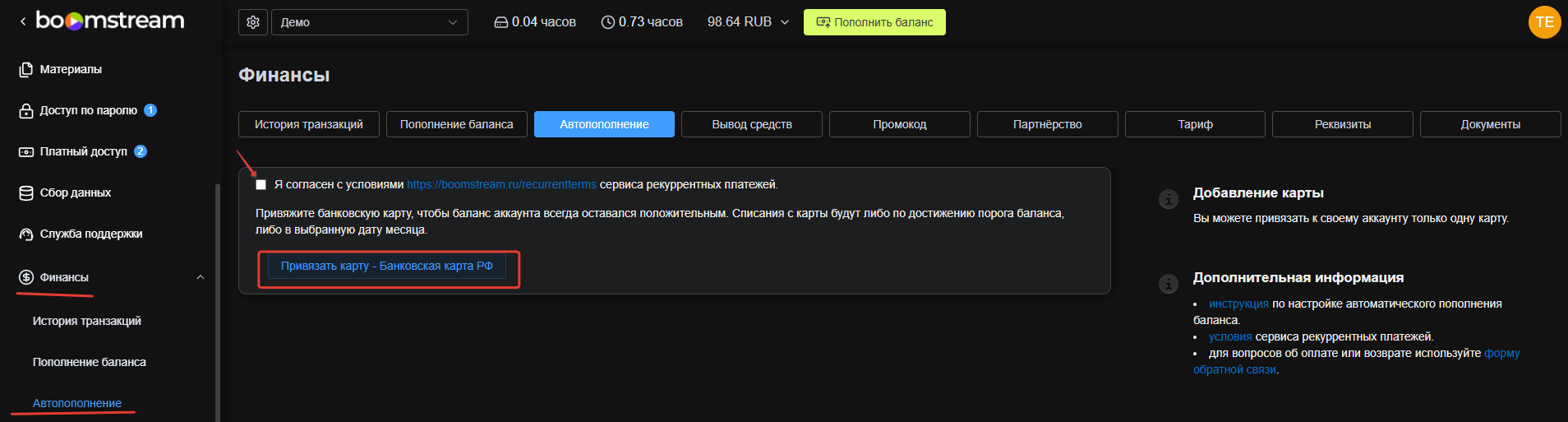Click the Finances dollar icon
1568x422 pixels.
tap(26, 277)
